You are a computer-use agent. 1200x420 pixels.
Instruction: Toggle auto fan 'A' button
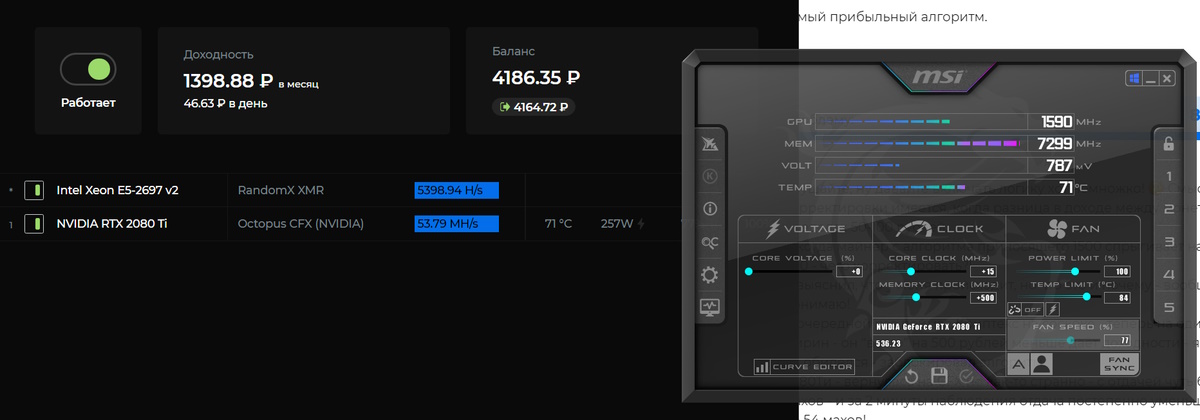tap(1018, 364)
